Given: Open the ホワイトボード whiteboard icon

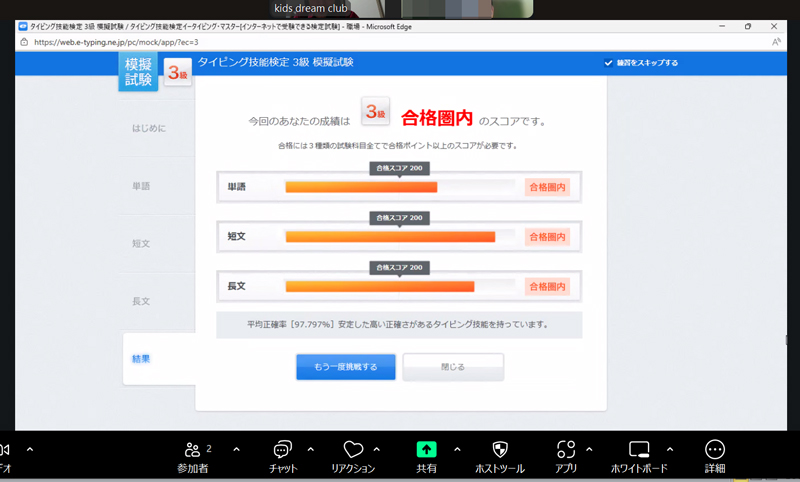Looking at the screenshot, I should point(639,450).
